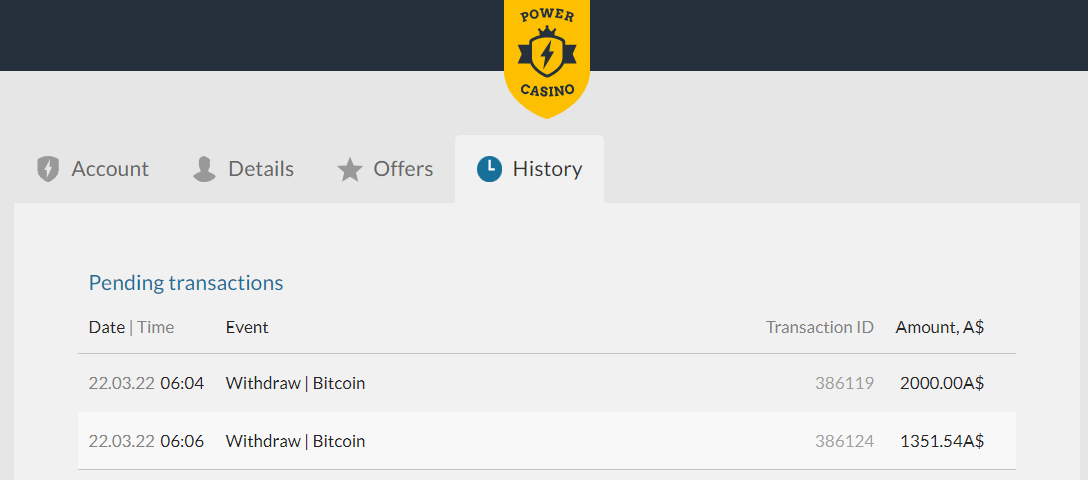Switch to the Details tab
This screenshot has width=1088, height=480.
[261, 169]
